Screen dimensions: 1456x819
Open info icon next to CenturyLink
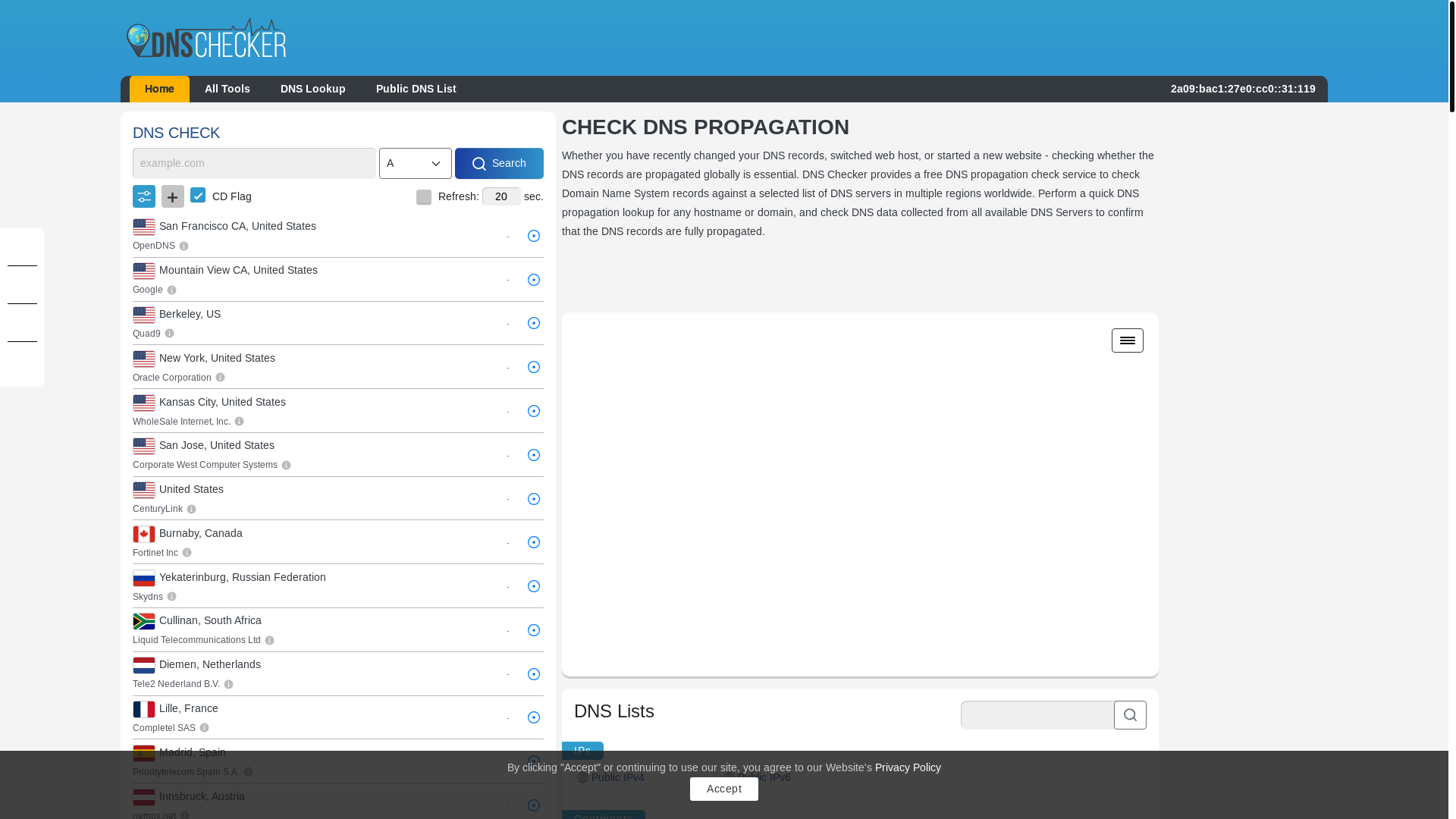[x=191, y=510]
